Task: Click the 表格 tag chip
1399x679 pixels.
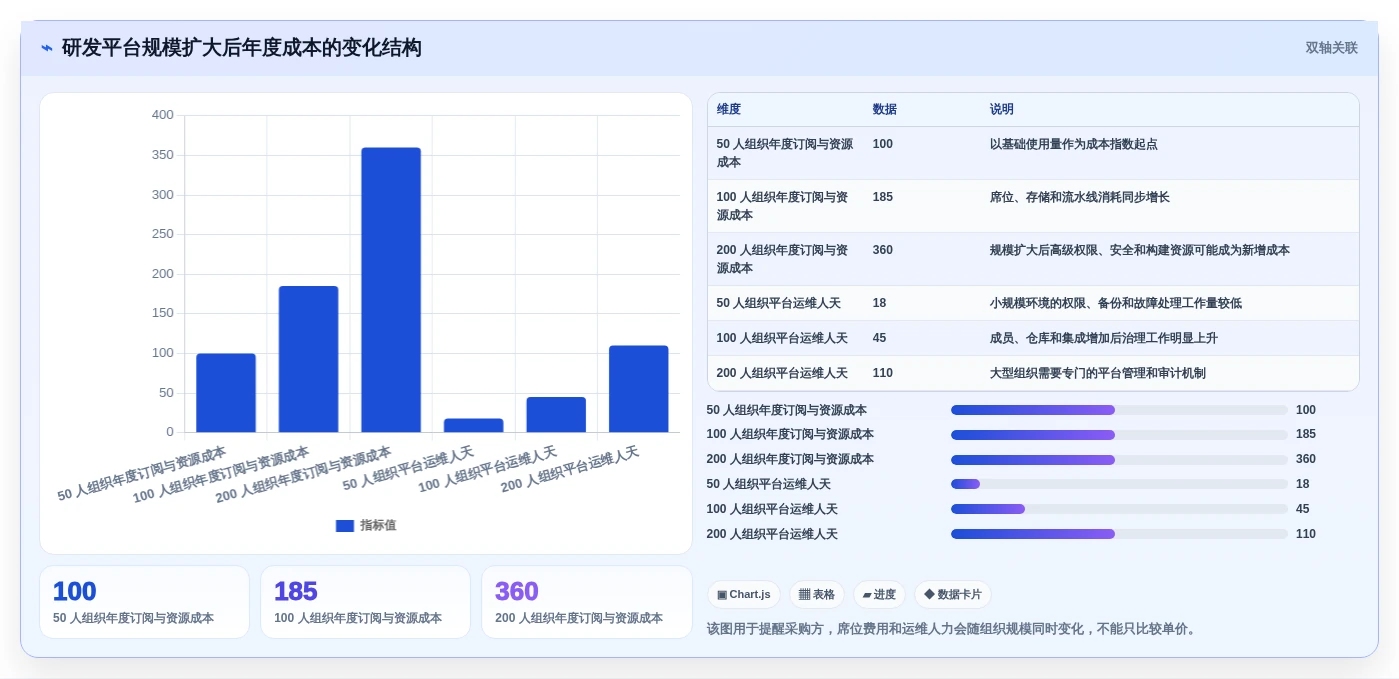Action: pos(817,595)
